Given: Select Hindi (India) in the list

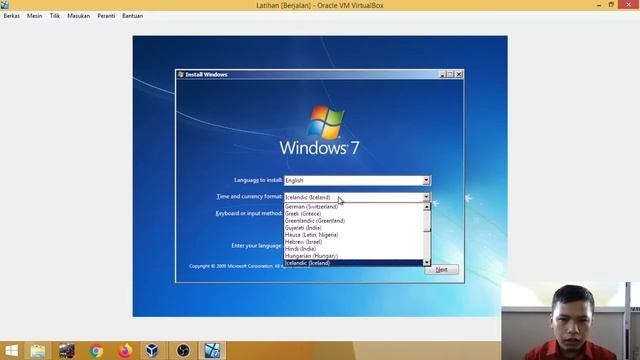Looking at the screenshot, I should point(353,249).
